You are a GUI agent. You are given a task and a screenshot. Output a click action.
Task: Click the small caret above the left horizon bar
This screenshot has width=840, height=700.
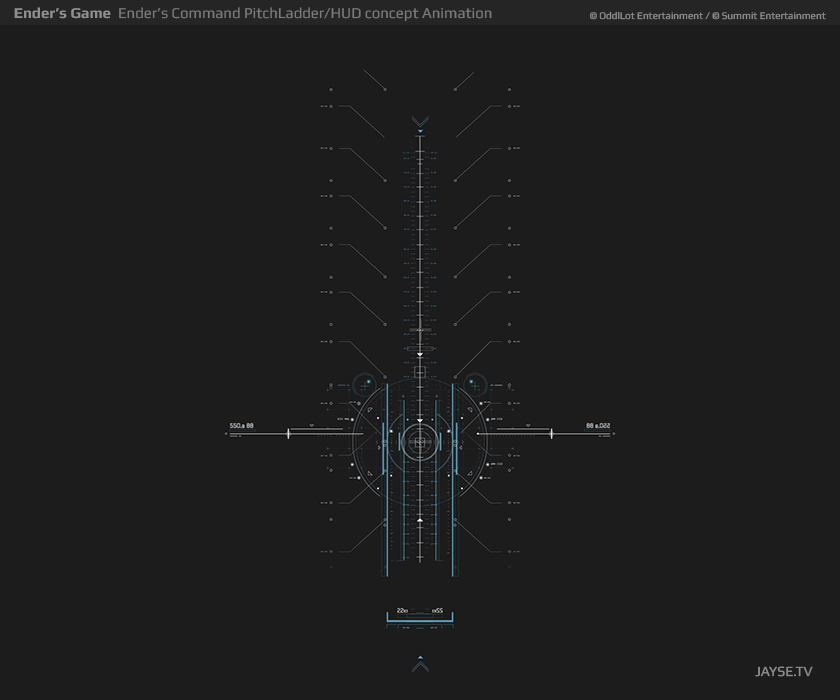[x=312, y=426]
